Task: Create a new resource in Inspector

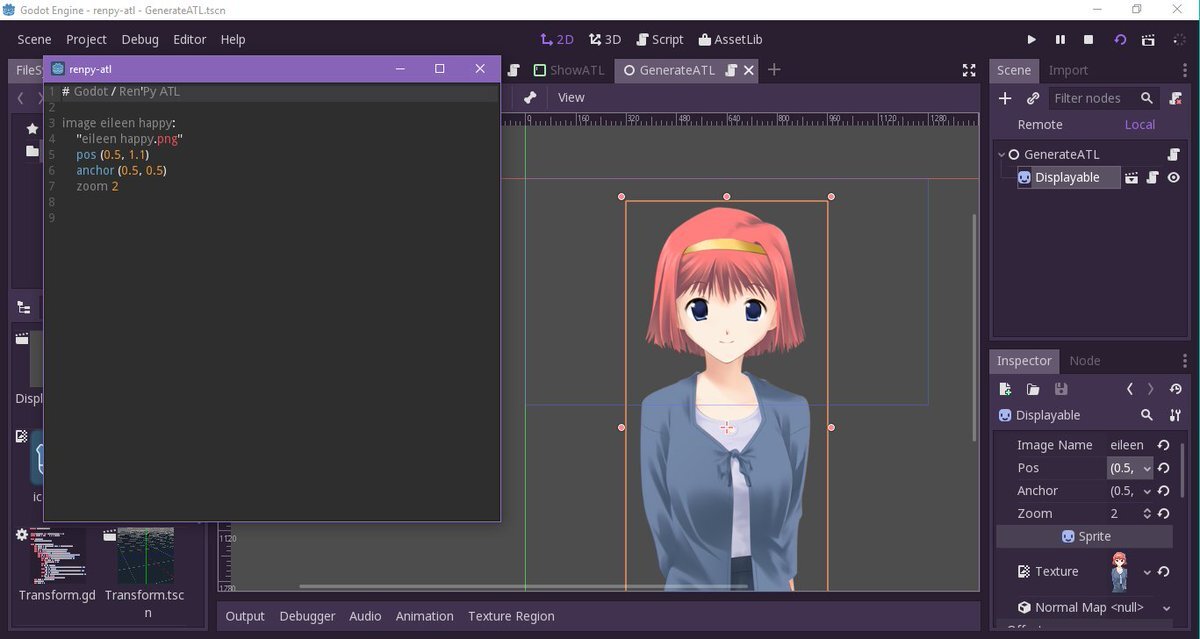Action: tap(1005, 389)
